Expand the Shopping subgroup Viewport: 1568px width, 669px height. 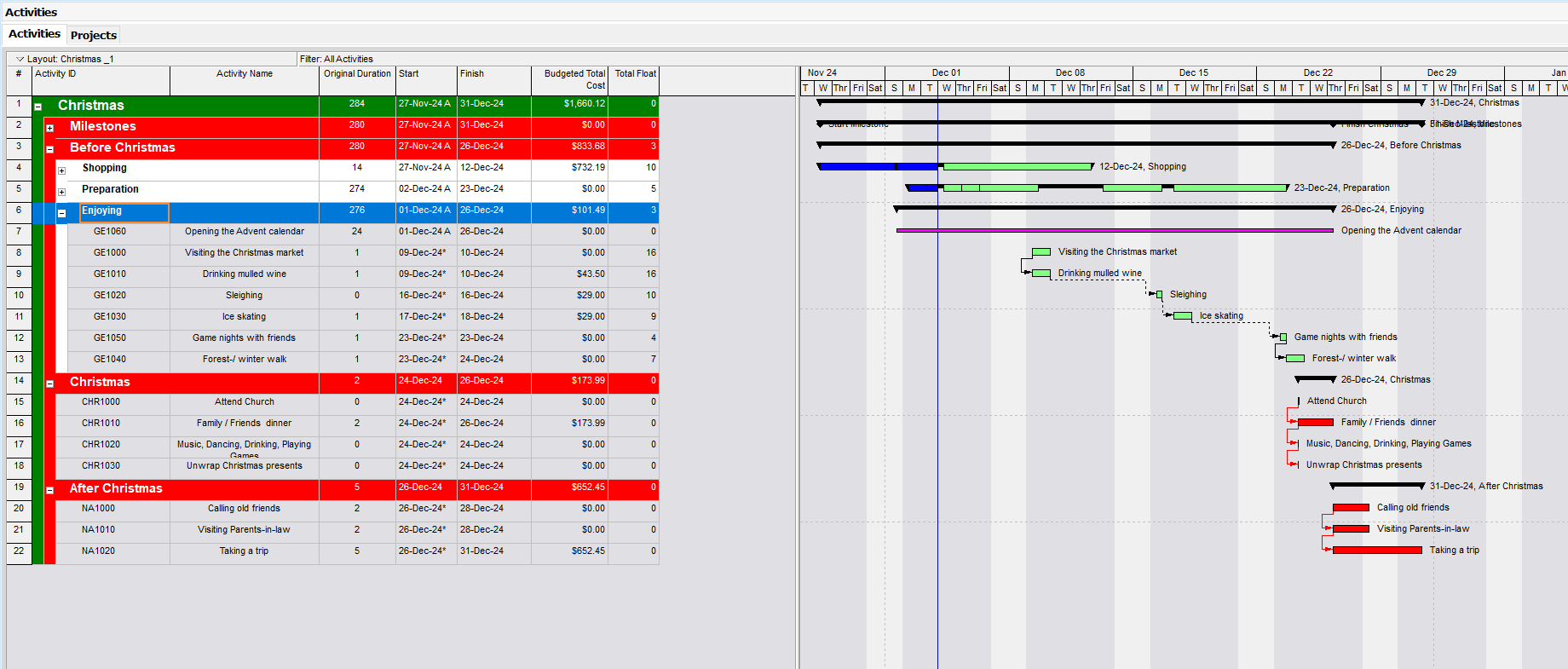tap(62, 170)
